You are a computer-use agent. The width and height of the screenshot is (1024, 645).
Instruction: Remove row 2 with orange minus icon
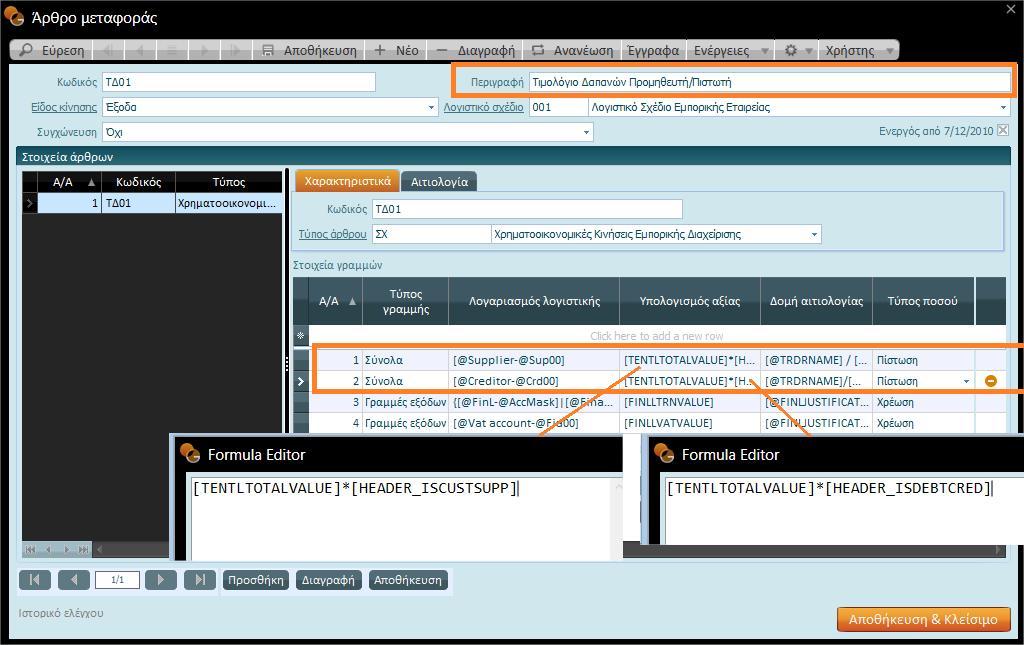[x=991, y=381]
